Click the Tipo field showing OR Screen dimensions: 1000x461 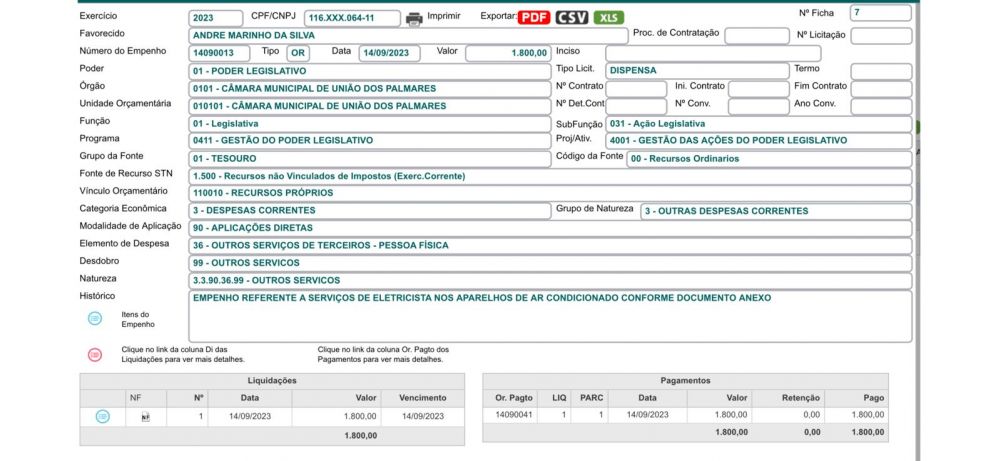point(298,54)
